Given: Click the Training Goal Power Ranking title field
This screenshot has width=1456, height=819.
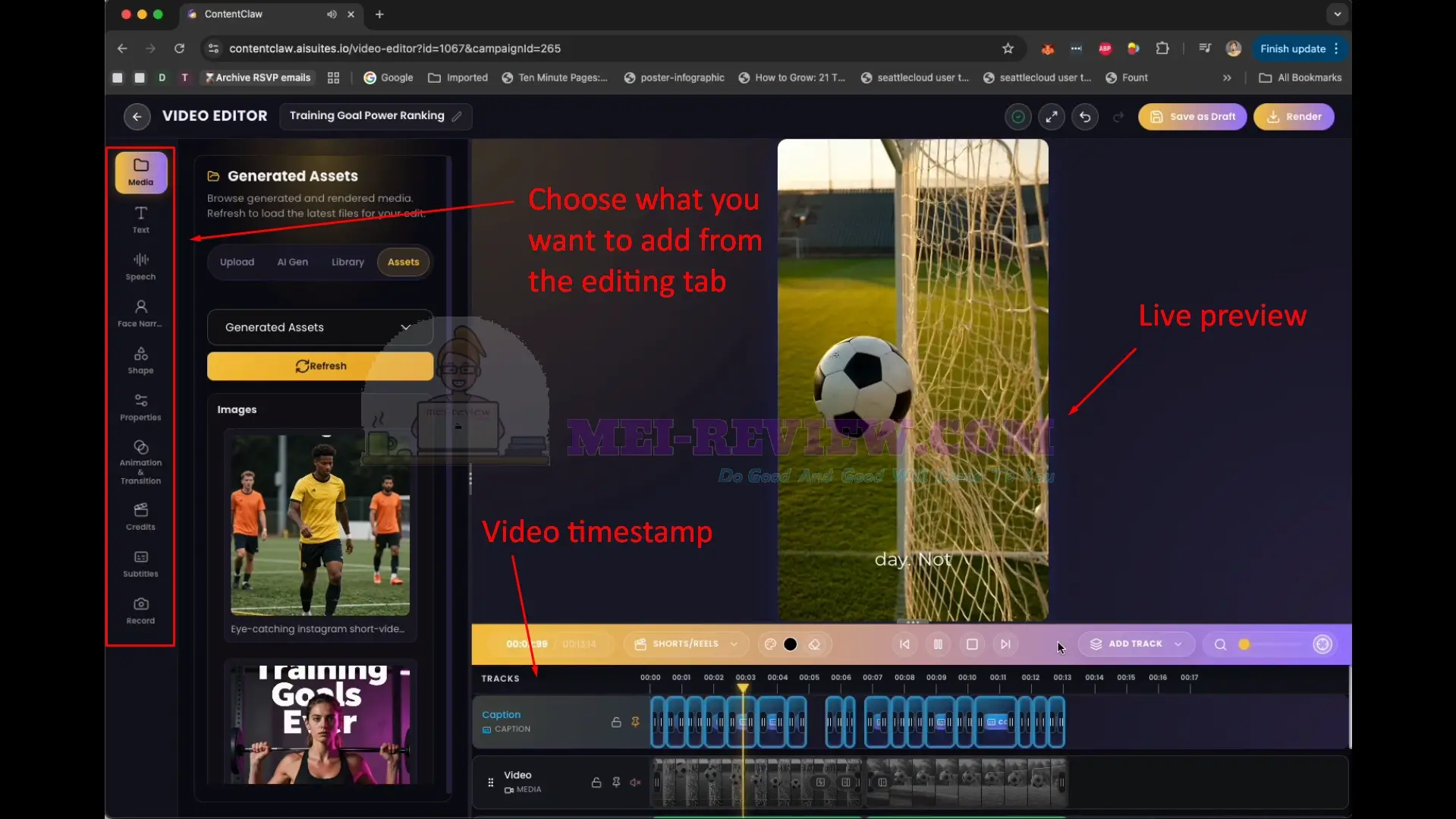Looking at the screenshot, I should click(375, 116).
